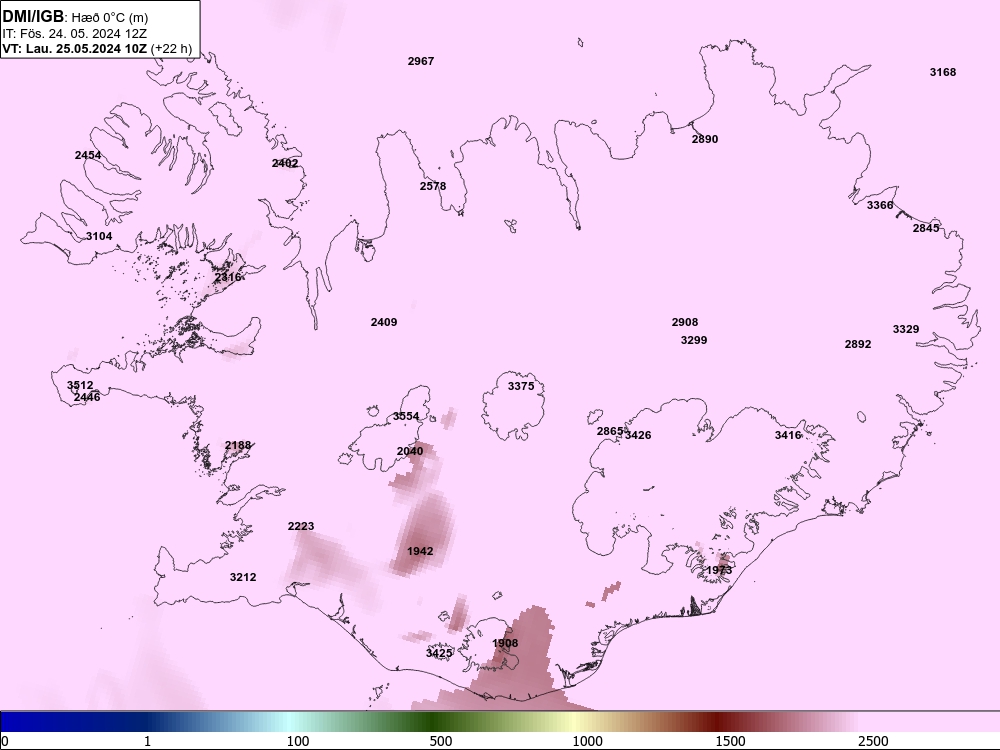Screen dimensions: 1000x750
Task: Select the 3104 height value
Action: [99, 236]
